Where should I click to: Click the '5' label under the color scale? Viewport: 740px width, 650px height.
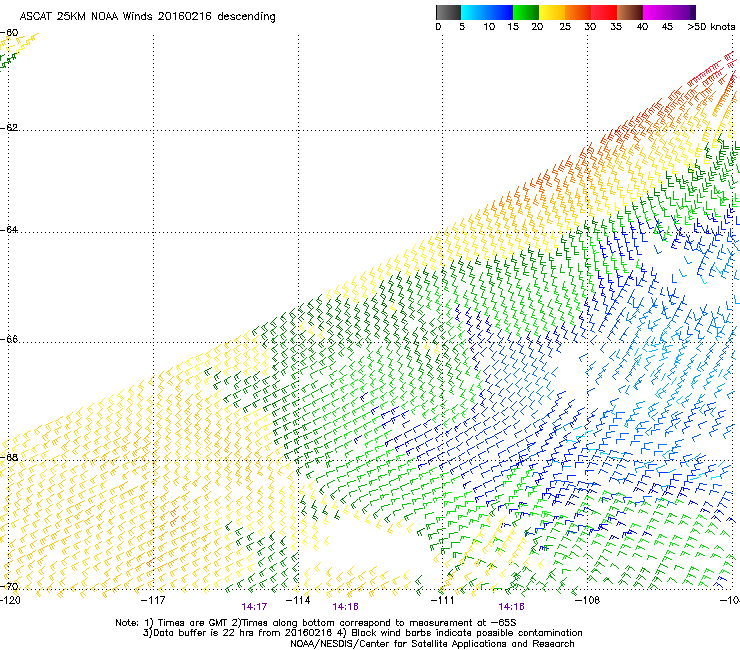pyautogui.click(x=462, y=27)
